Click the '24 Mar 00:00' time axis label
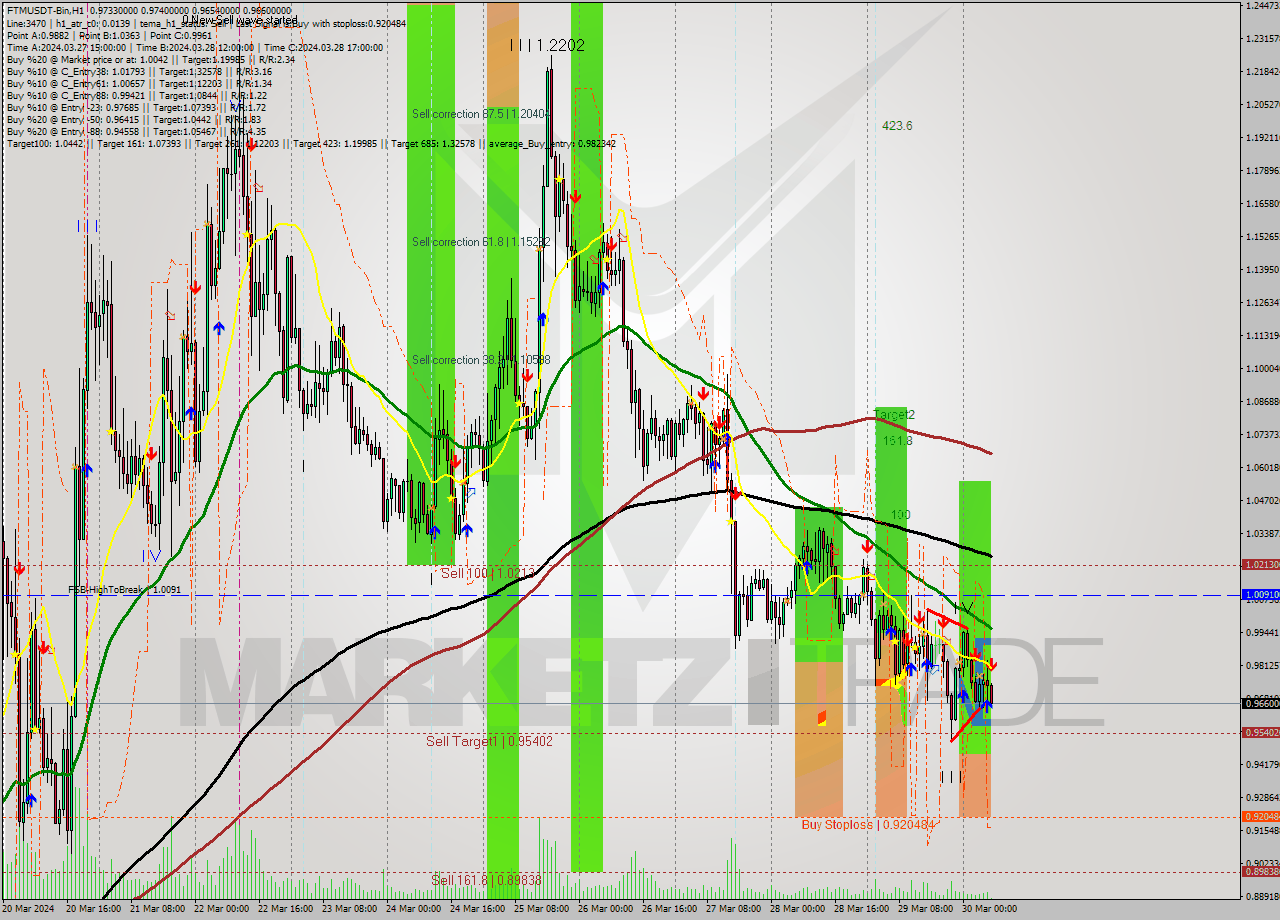The image size is (1280, 920). [413, 909]
